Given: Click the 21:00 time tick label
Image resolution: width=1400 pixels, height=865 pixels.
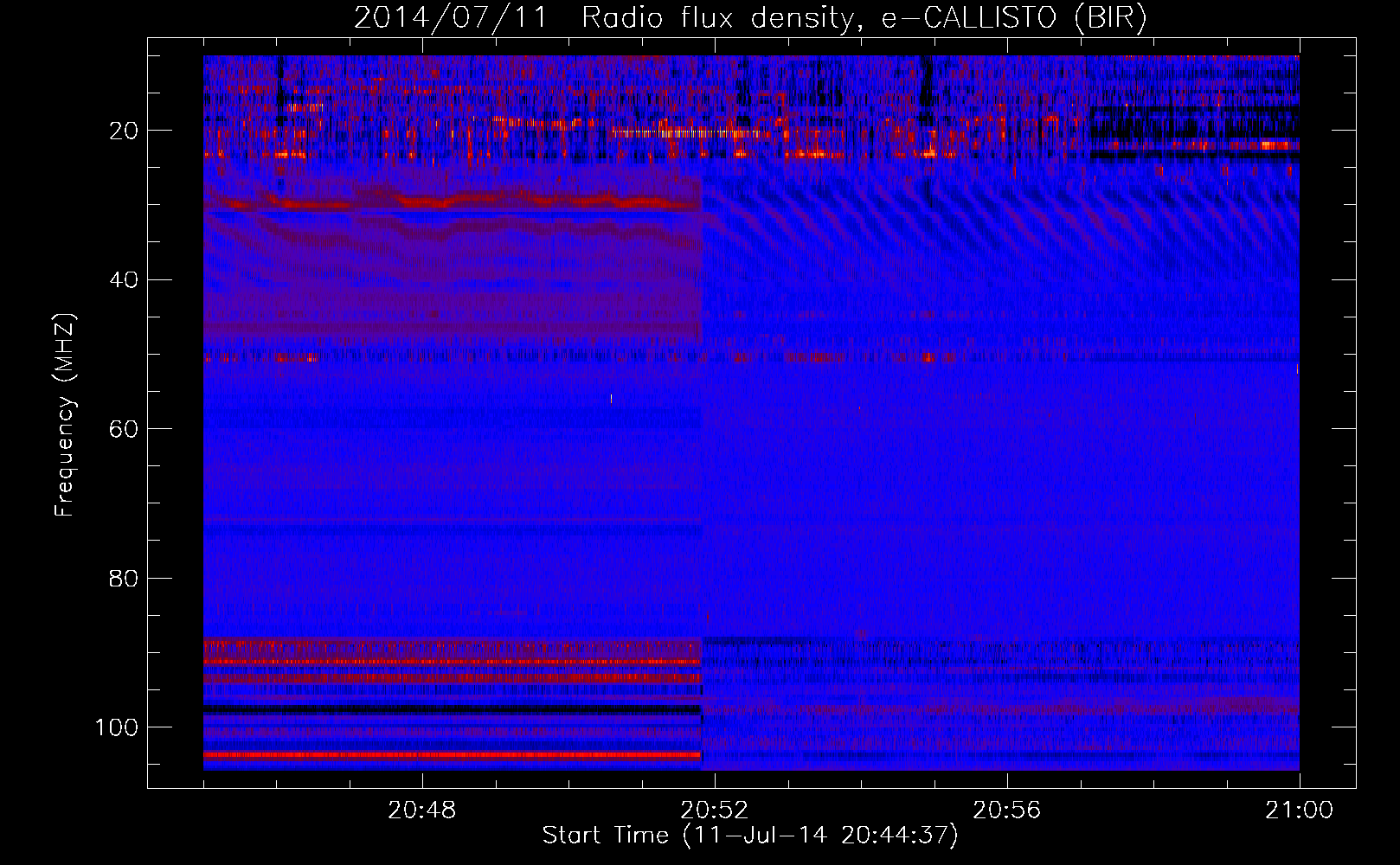Looking at the screenshot, I should pyautogui.click(x=1300, y=811).
